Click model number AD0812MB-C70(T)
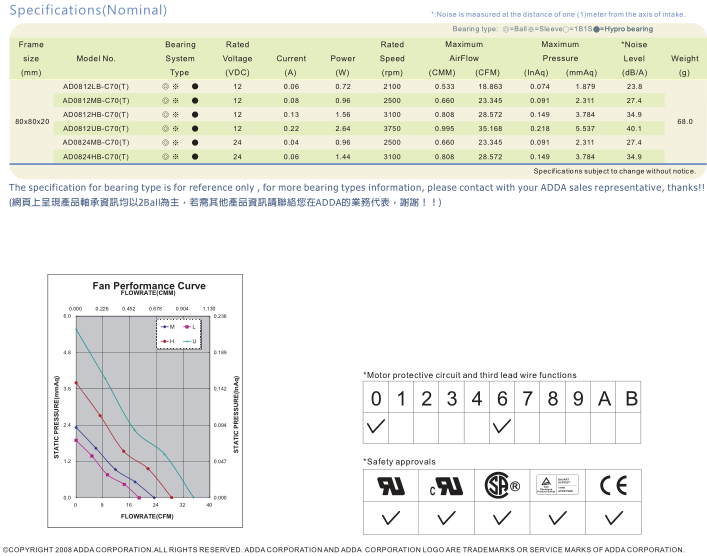The width and height of the screenshot is (707, 556). click(x=96, y=101)
